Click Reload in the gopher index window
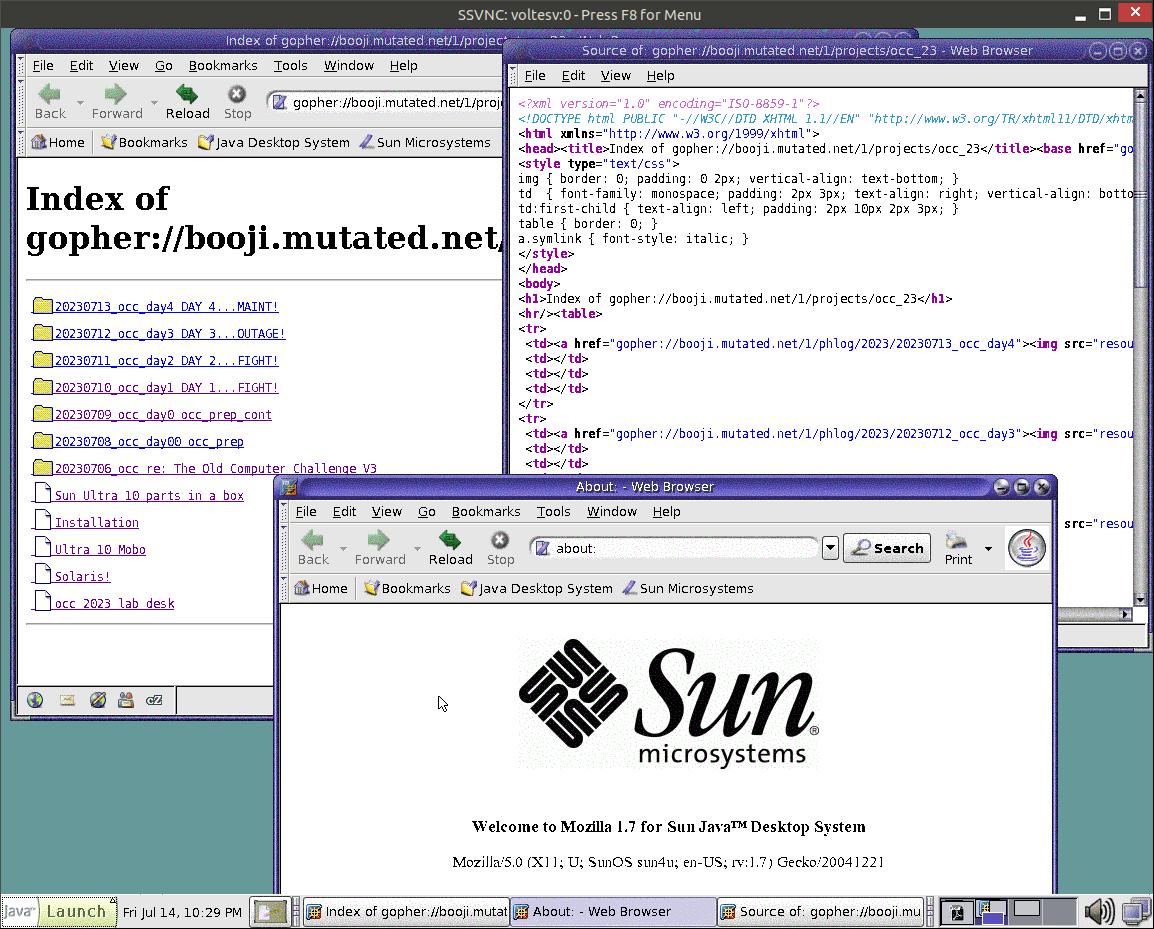Image resolution: width=1154 pixels, height=929 pixels. point(187,102)
